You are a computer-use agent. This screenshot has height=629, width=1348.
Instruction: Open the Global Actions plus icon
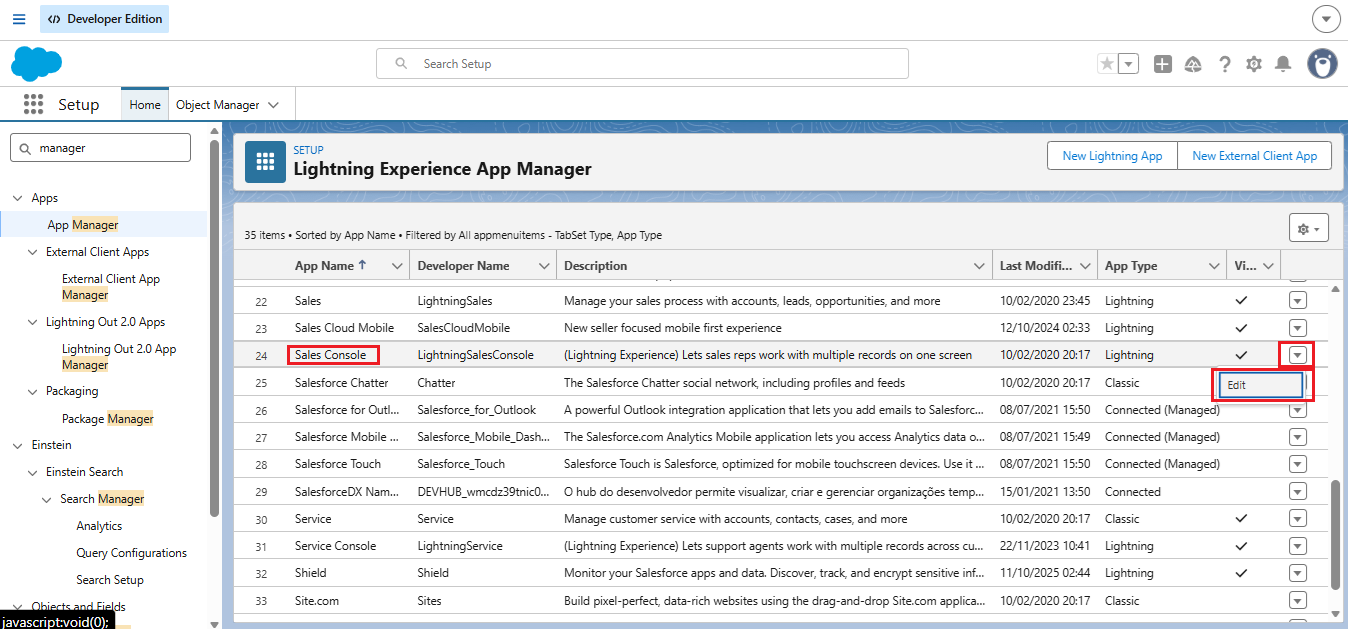pos(1162,64)
